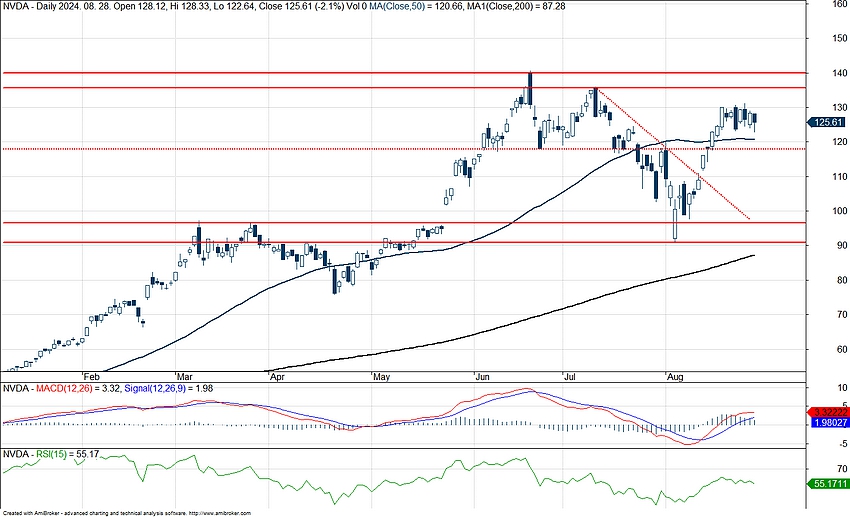The width and height of the screenshot is (850, 517).
Task: Click the 125.61 last price tag on axis
Action: (827, 122)
